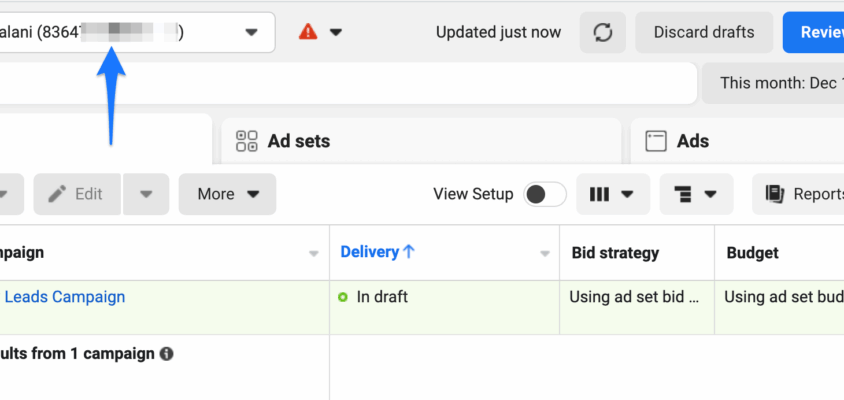Click the Ads panel icon
This screenshot has height=400, width=844.
click(x=656, y=141)
